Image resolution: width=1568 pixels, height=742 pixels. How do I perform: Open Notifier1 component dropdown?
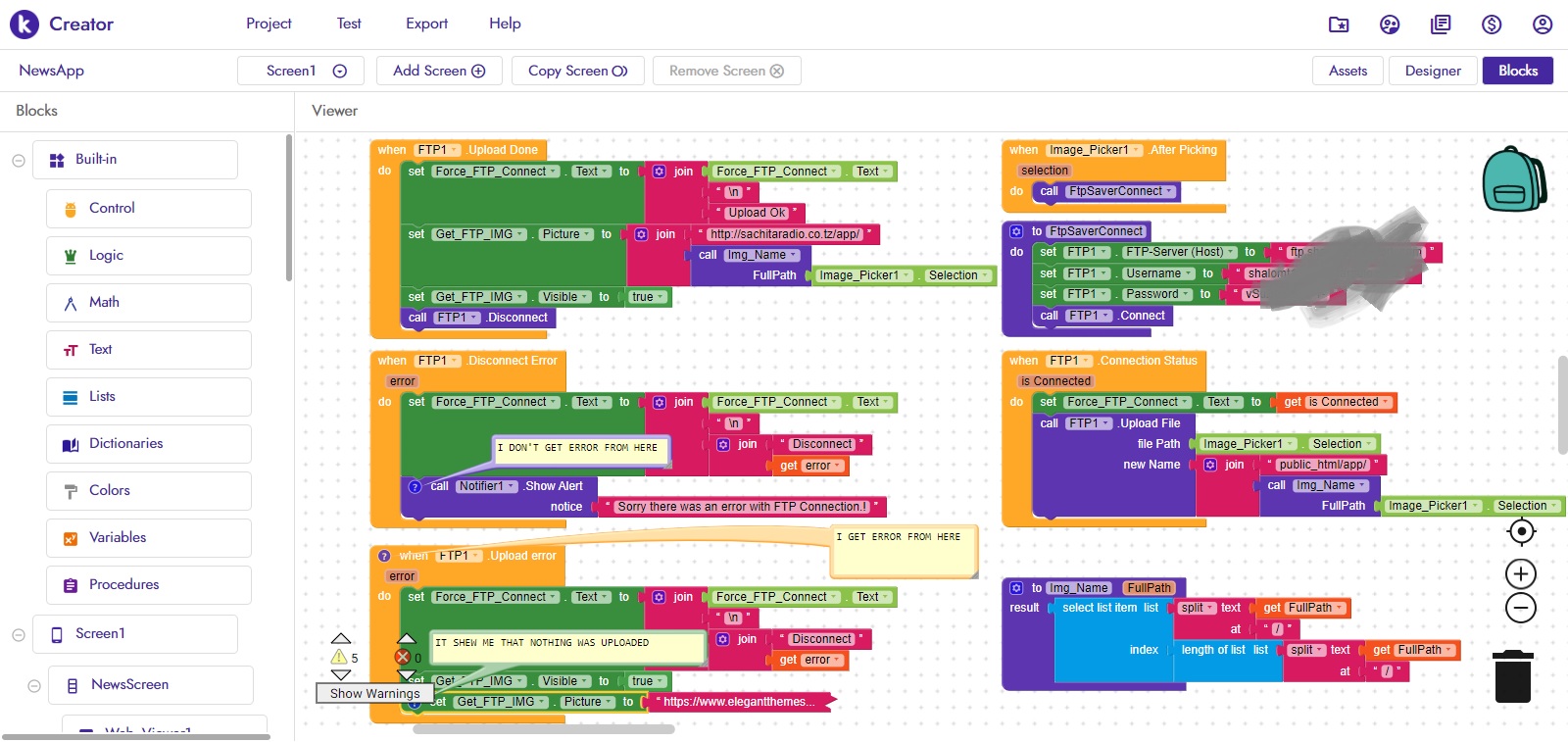(x=486, y=486)
